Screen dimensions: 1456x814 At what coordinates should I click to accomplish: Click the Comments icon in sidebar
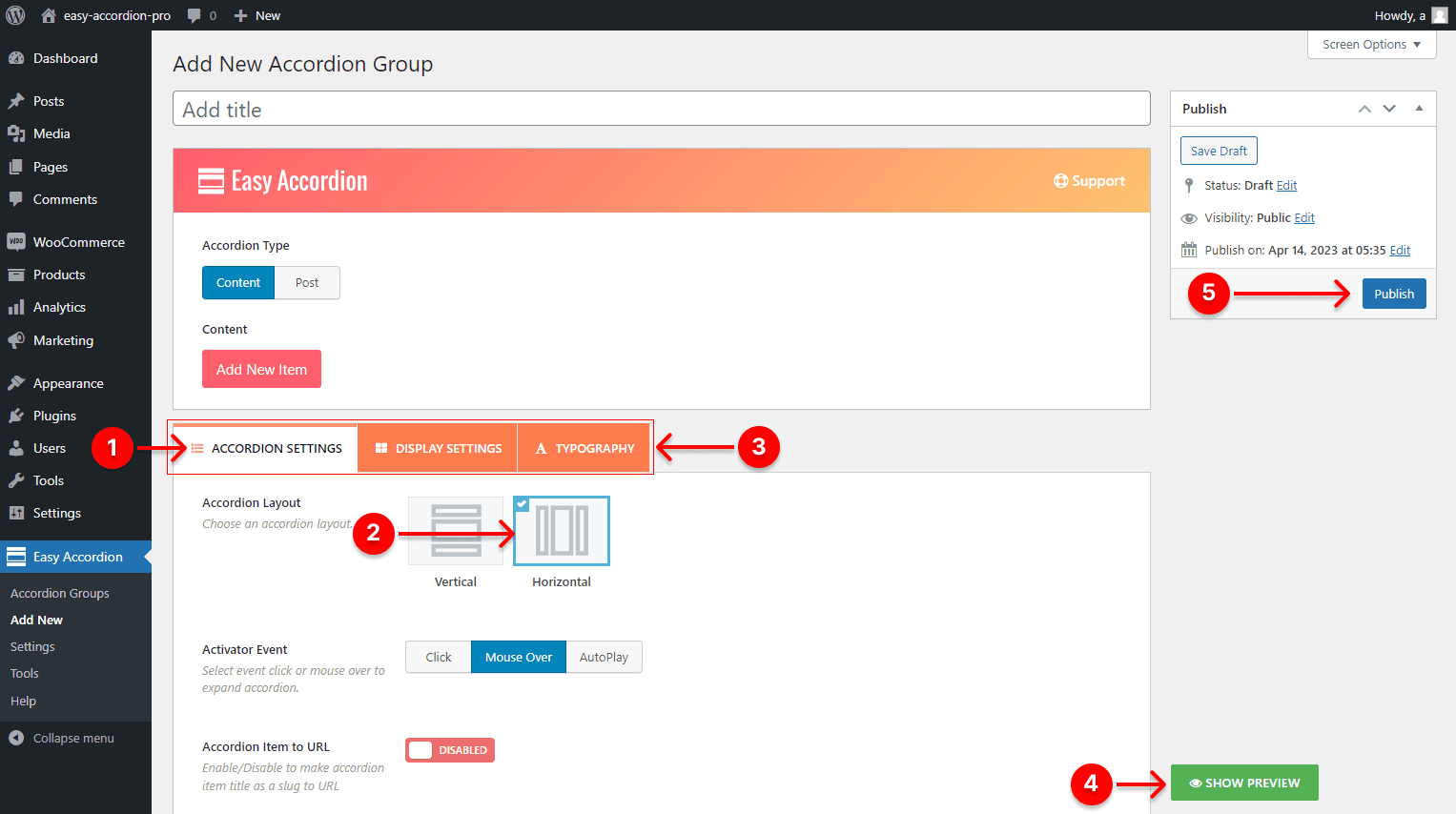click(x=16, y=199)
